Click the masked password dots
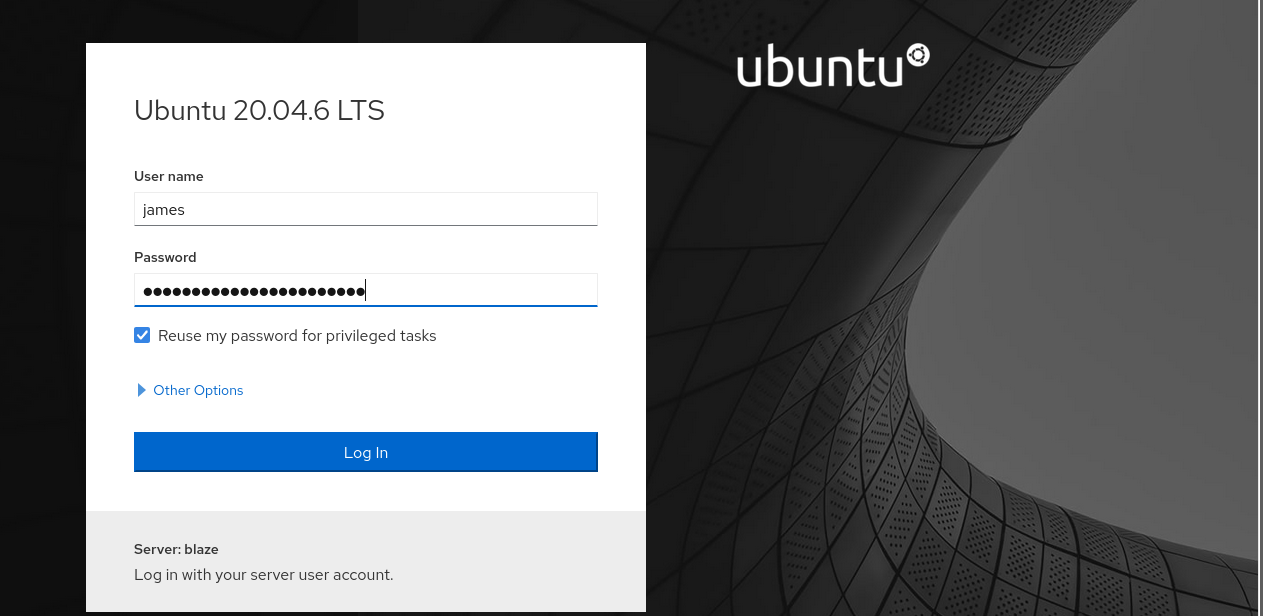1263x616 pixels. [x=254, y=291]
